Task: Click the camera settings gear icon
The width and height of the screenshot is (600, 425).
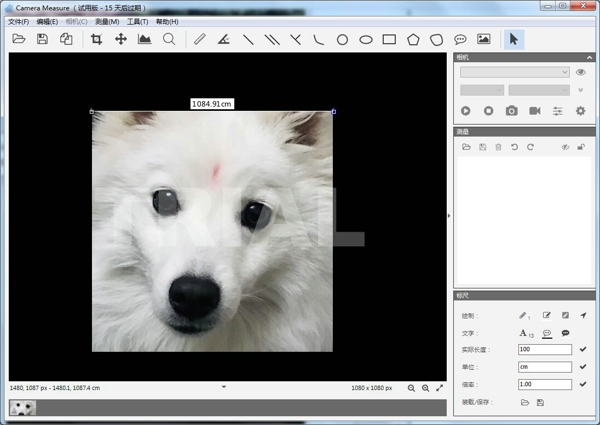Action: pyautogui.click(x=580, y=110)
